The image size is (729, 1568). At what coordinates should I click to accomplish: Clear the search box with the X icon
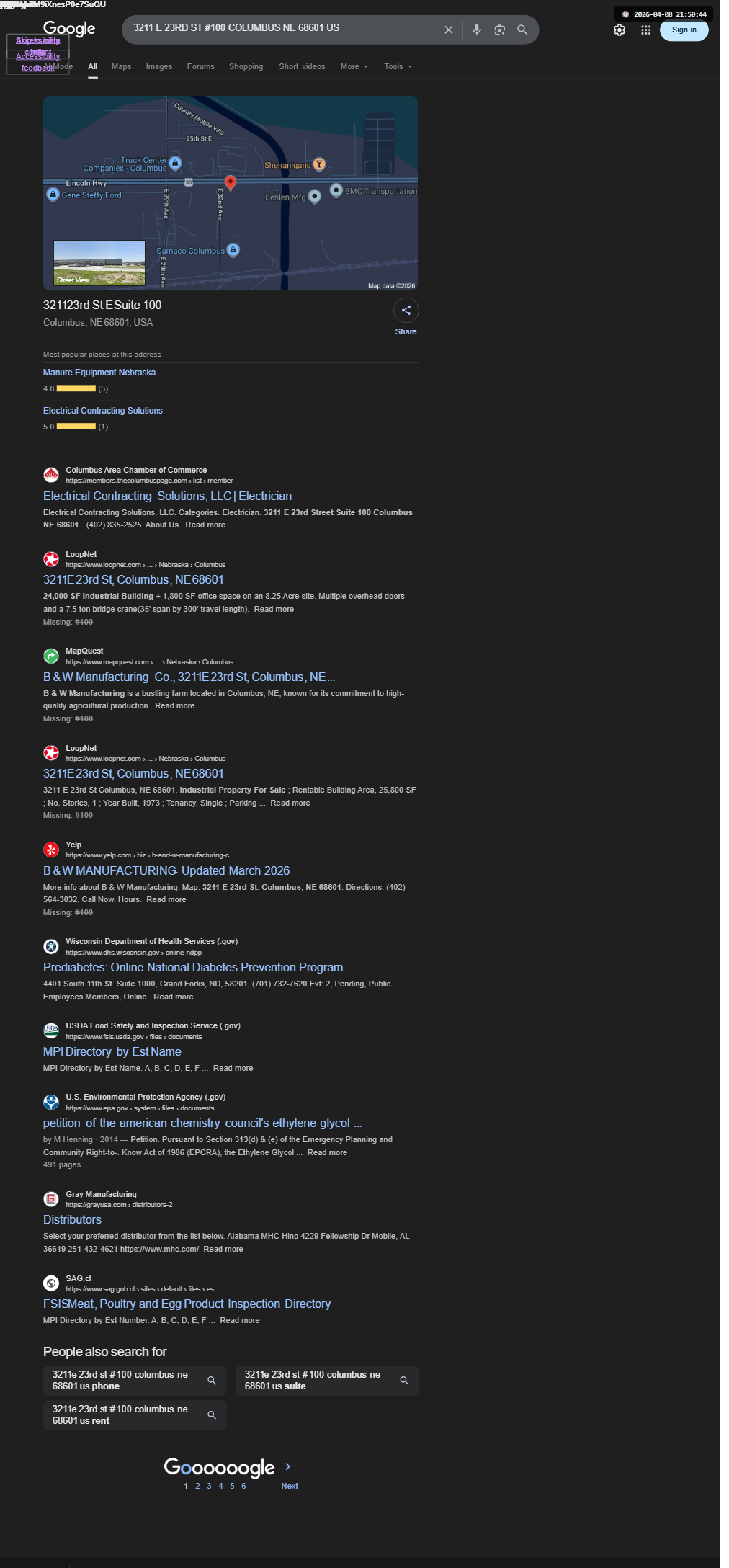click(x=448, y=30)
